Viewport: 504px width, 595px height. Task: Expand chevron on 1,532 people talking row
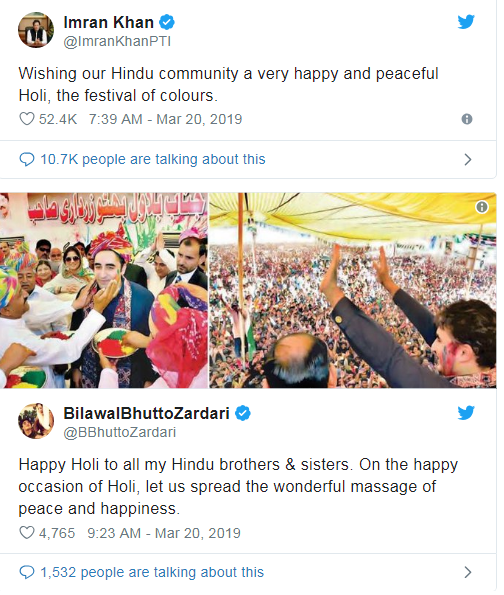(468, 572)
